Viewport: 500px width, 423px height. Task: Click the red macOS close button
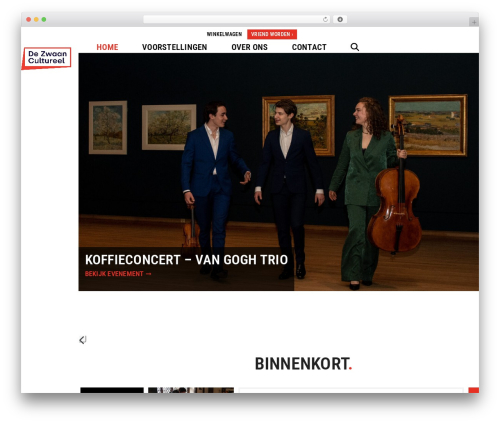29,20
